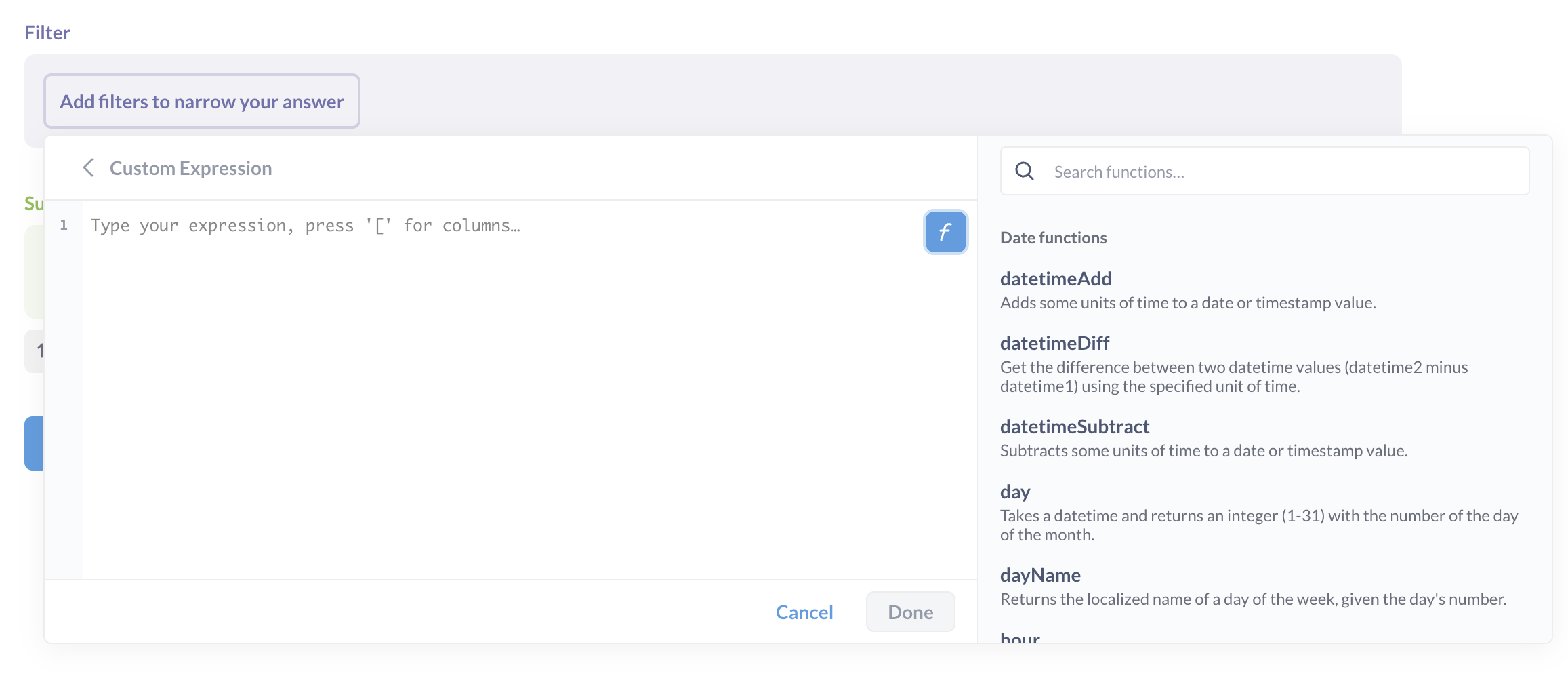Click Add filters to narrow your answer
This screenshot has width=1568, height=678.
[x=201, y=101]
